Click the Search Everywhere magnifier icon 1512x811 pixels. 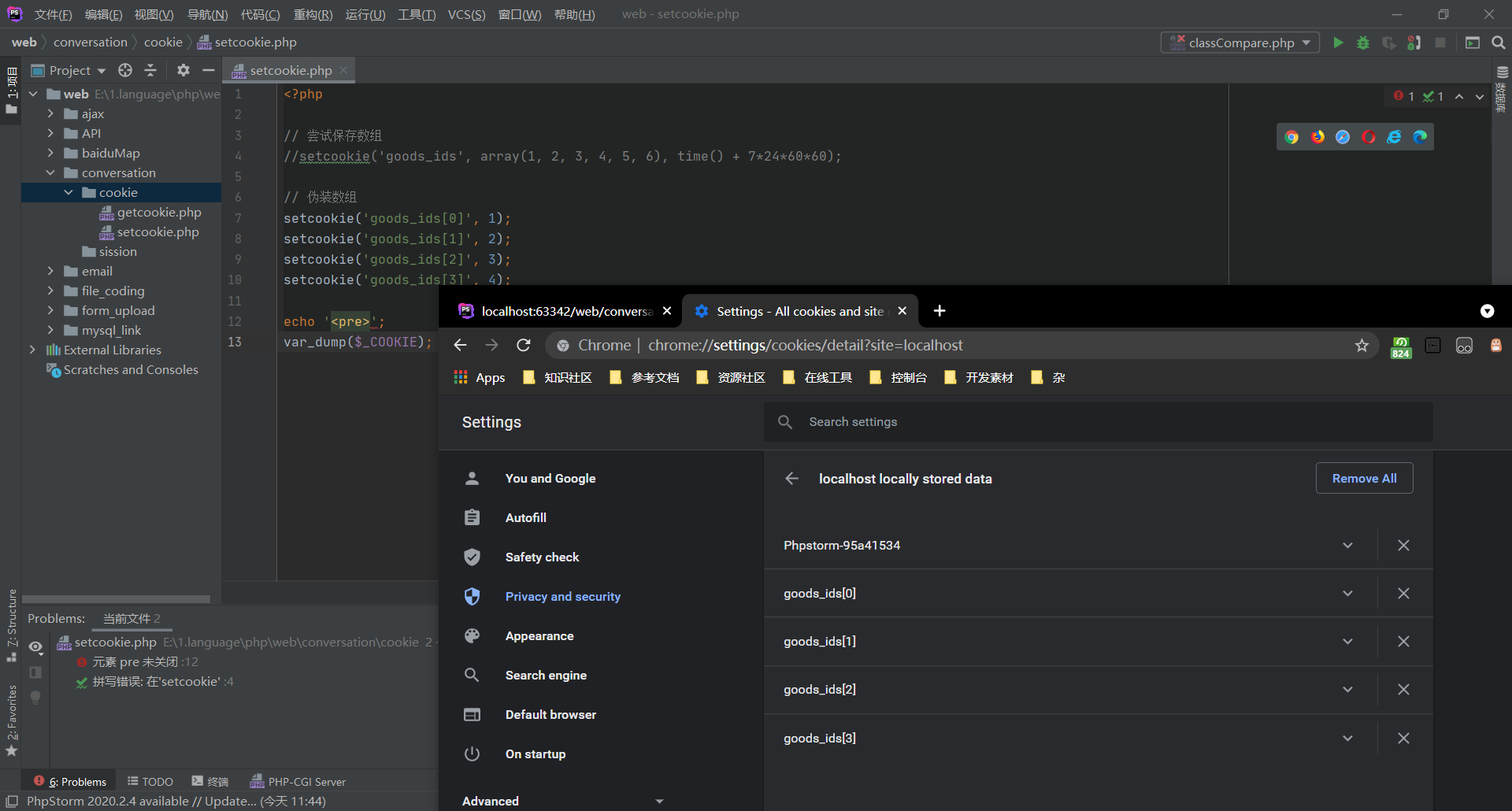pyautogui.click(x=1498, y=43)
